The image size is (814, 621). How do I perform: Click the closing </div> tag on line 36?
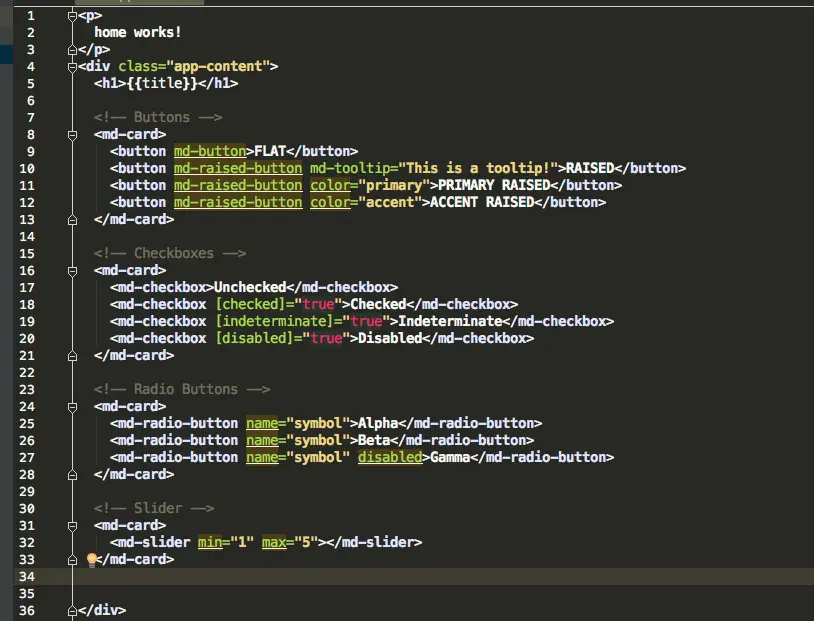pyautogui.click(x=102, y=610)
